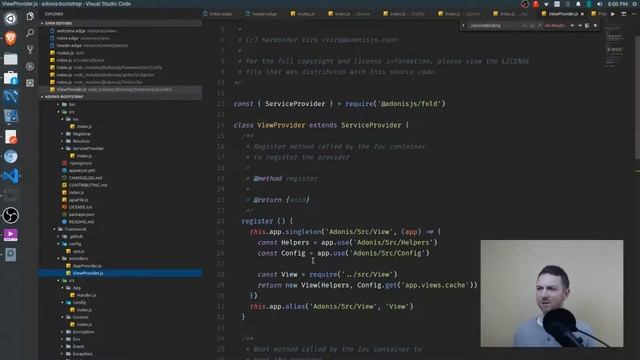The height and width of the screenshot is (360, 640).
Task: Click the run/preview icon in editor title bar
Action: click(613, 14)
